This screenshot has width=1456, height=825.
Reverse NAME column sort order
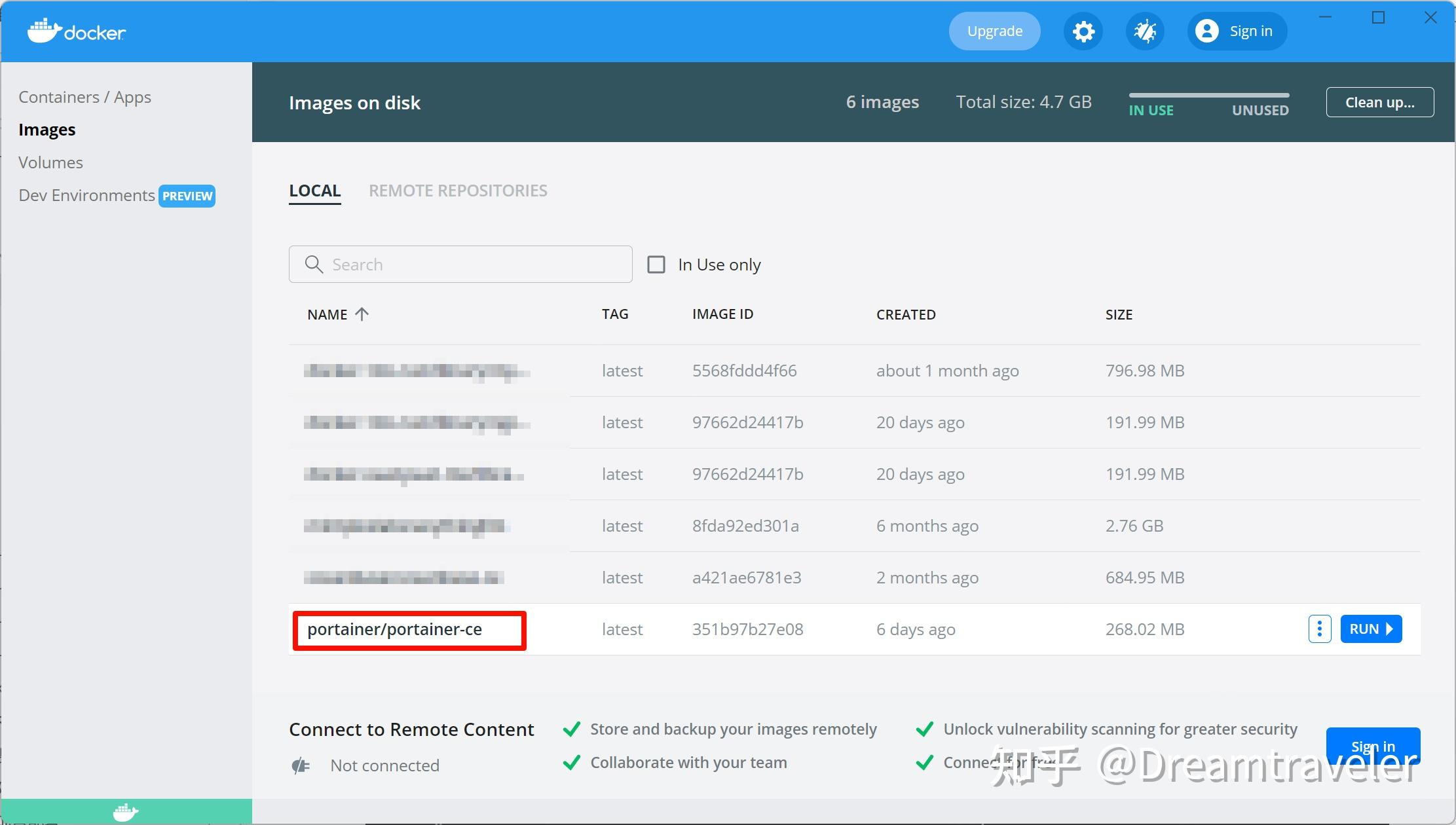pyautogui.click(x=361, y=314)
